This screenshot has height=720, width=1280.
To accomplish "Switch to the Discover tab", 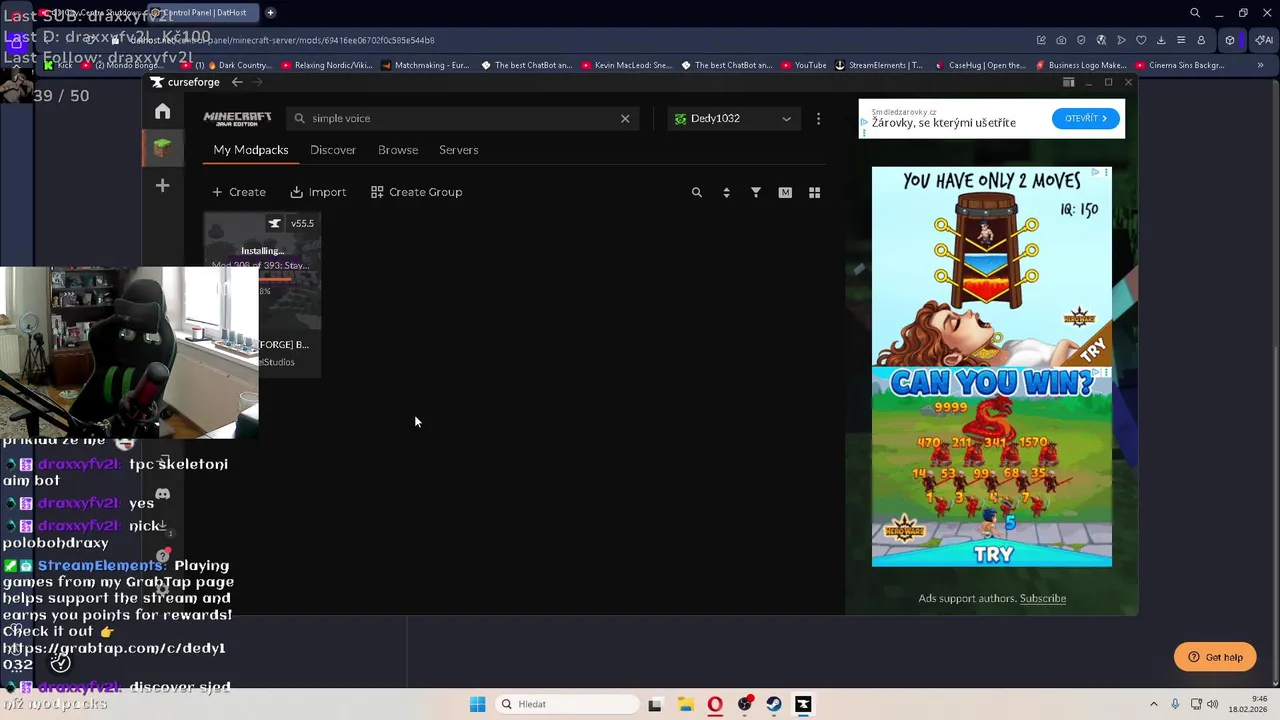I will 333,150.
